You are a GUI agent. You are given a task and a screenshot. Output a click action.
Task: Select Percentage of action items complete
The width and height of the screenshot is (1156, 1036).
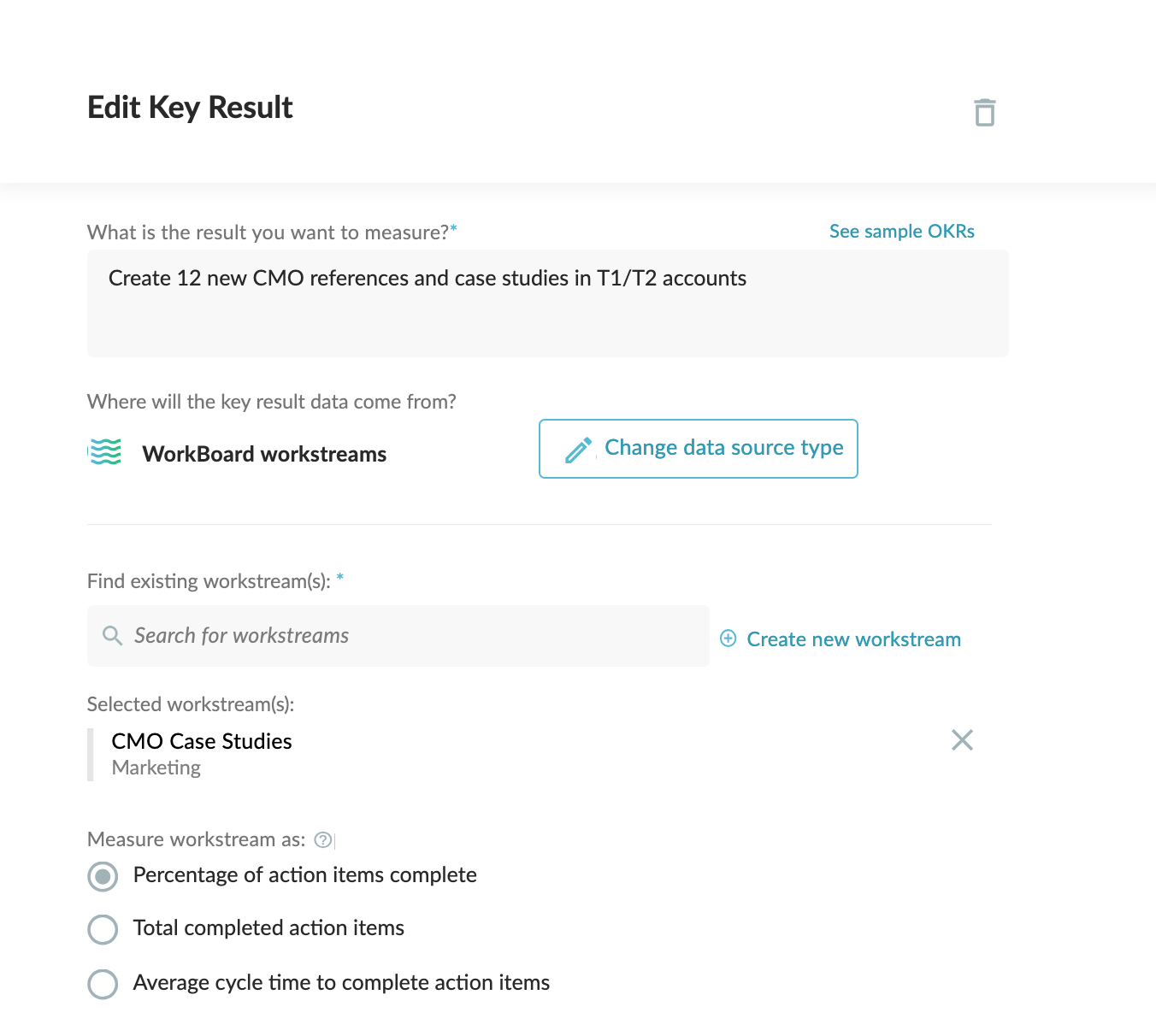click(103, 876)
